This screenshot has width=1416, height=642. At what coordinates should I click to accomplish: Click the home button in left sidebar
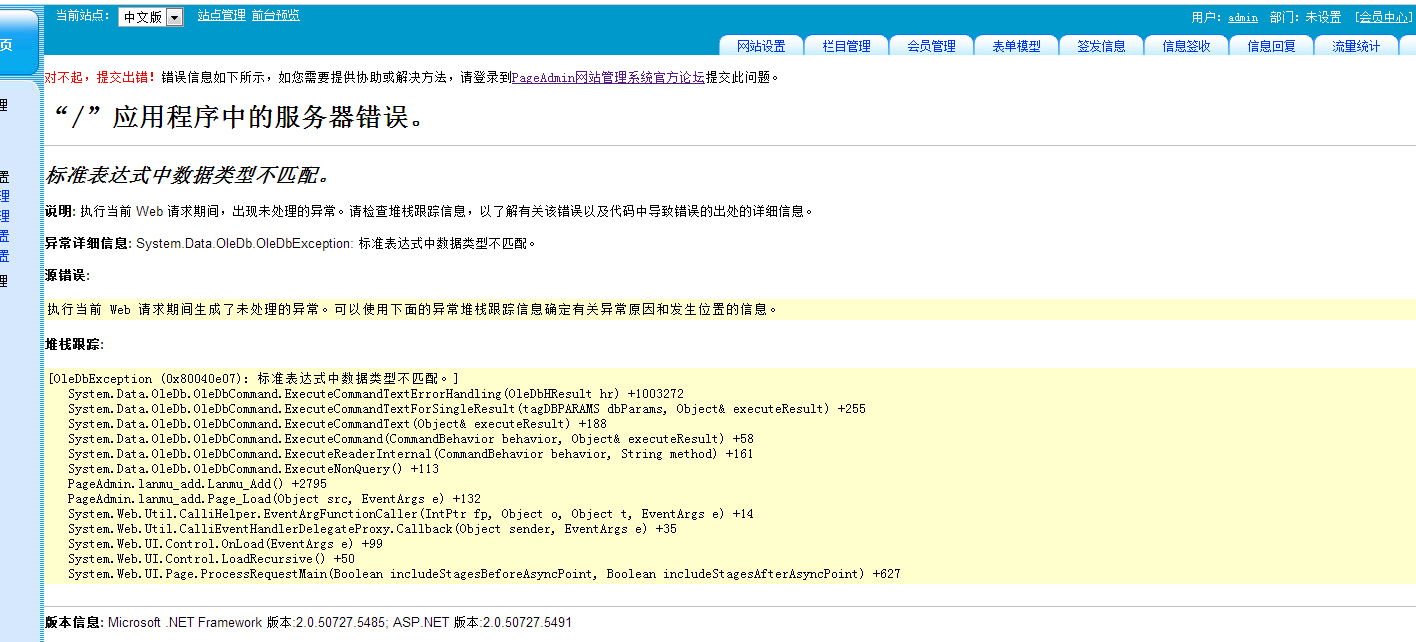point(12,44)
